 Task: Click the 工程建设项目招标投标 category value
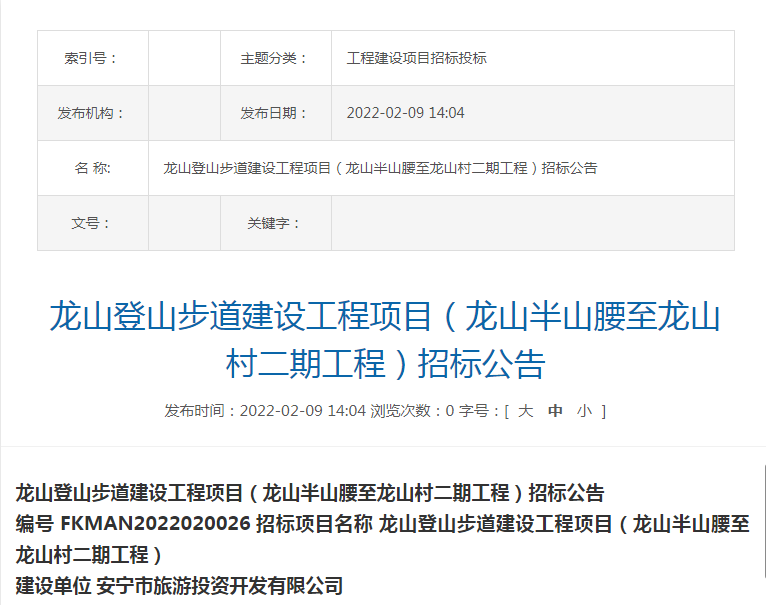(416, 58)
